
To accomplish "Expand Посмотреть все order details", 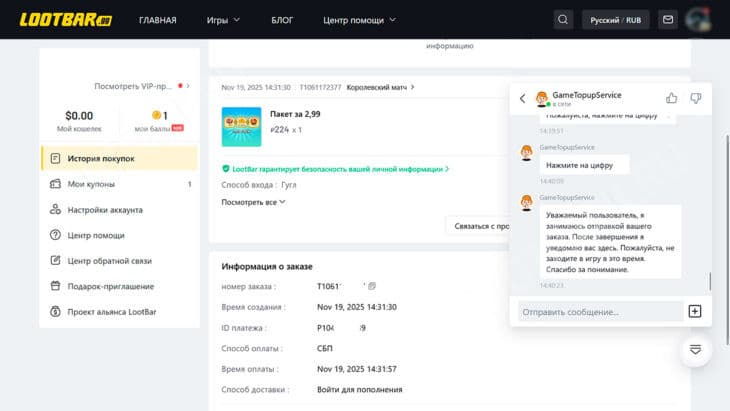I will [x=253, y=202].
